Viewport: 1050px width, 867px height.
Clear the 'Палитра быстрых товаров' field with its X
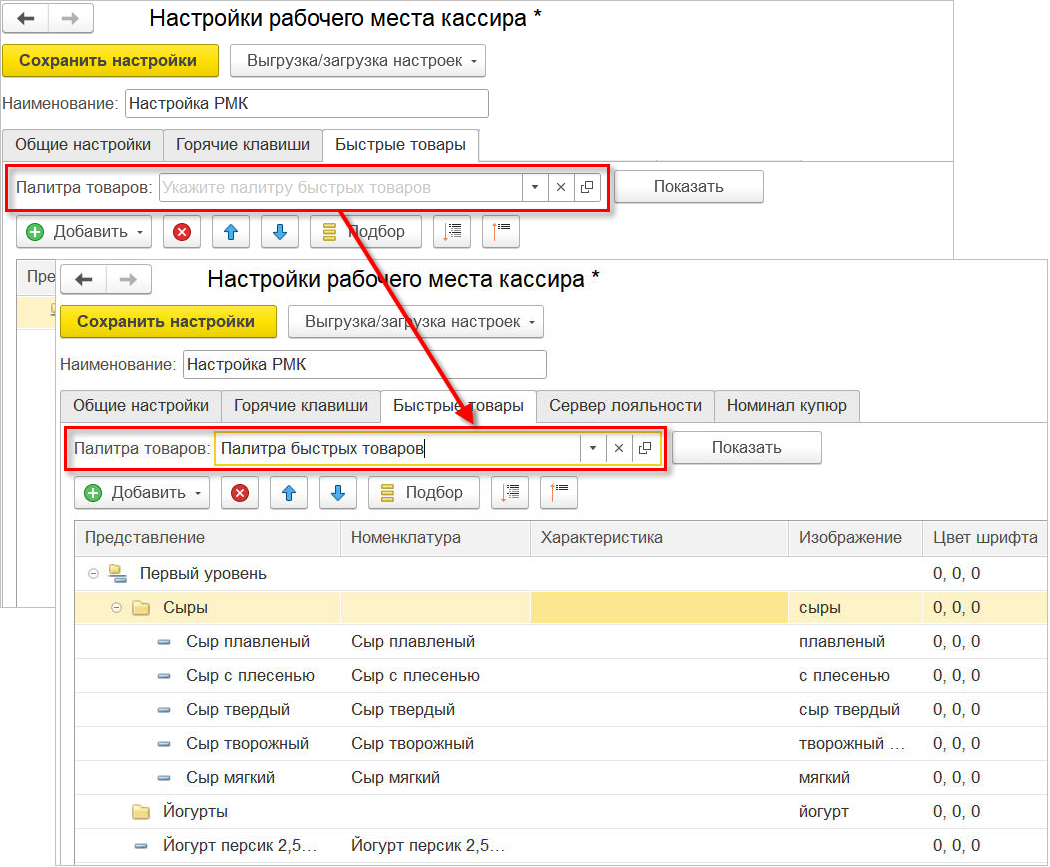619,449
